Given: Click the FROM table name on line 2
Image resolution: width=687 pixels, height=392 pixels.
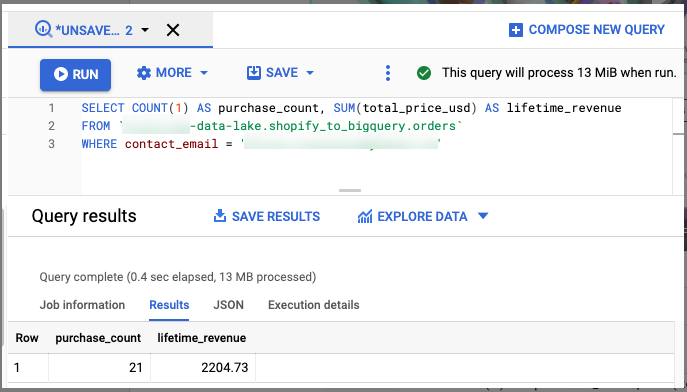Looking at the screenshot, I should pos(291,126).
